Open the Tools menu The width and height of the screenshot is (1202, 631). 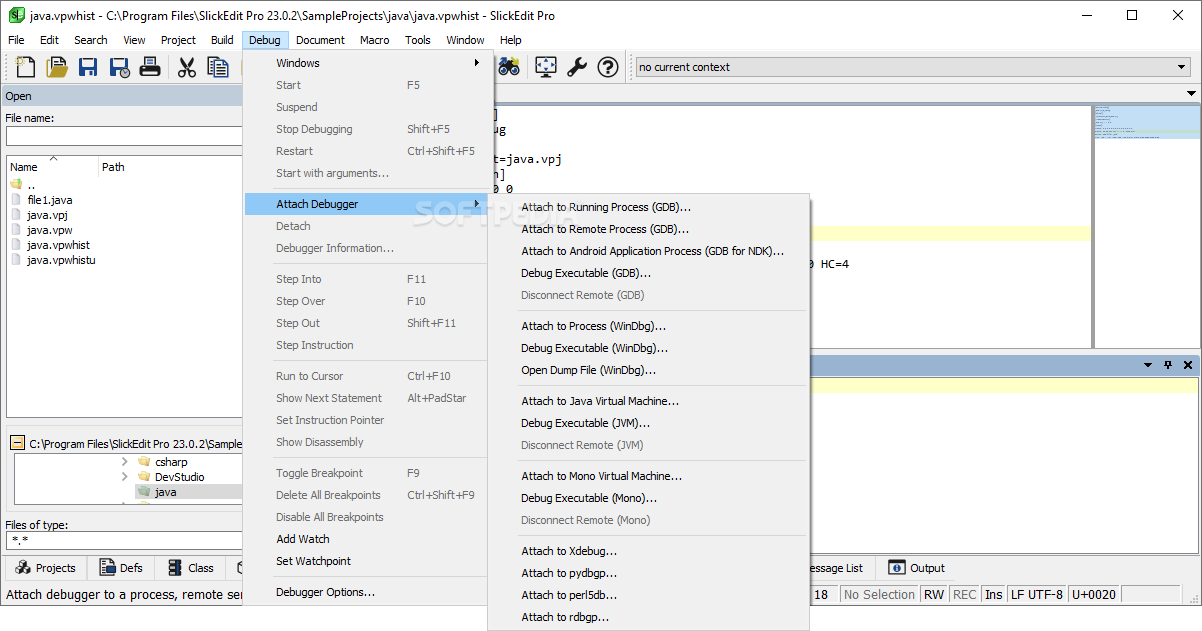click(418, 40)
